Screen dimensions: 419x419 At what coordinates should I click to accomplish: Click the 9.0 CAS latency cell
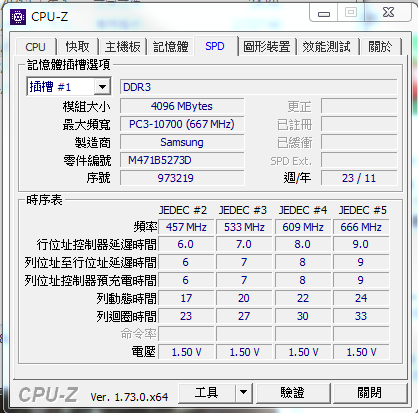[361, 244]
